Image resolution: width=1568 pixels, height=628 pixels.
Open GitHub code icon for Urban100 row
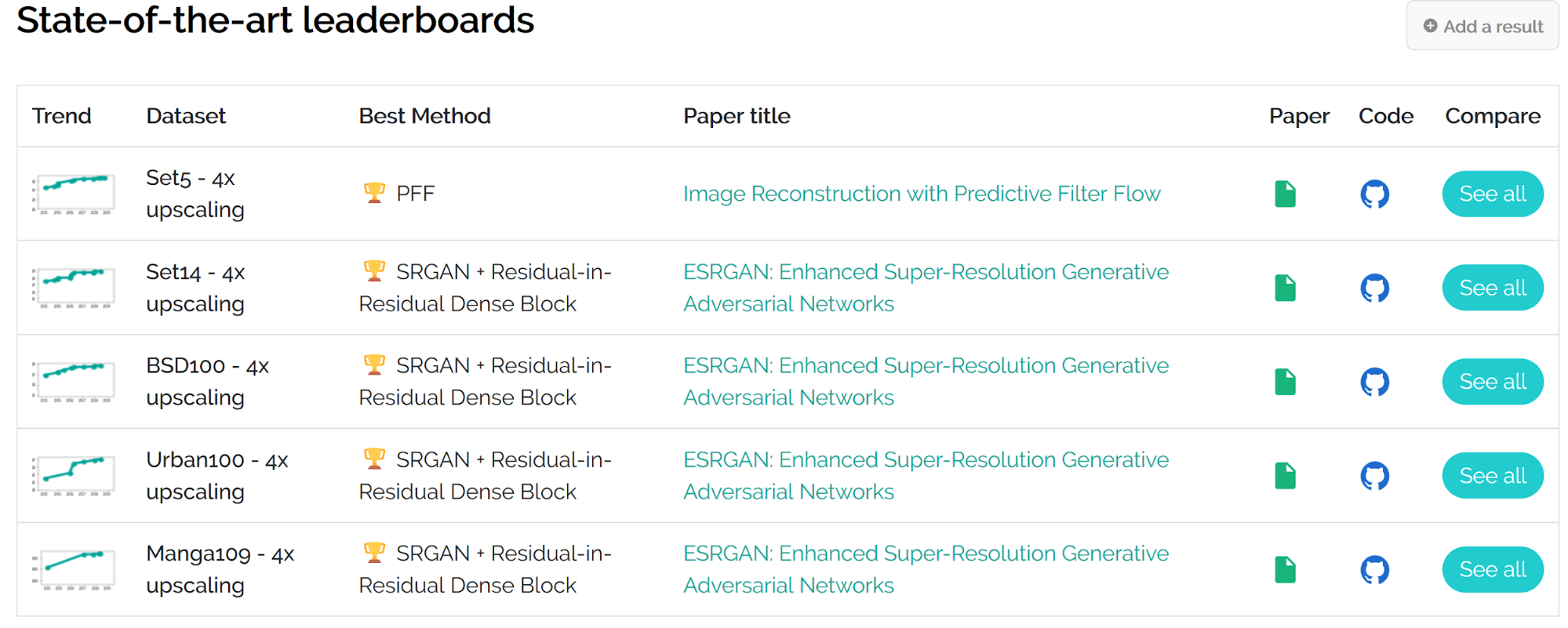1374,476
